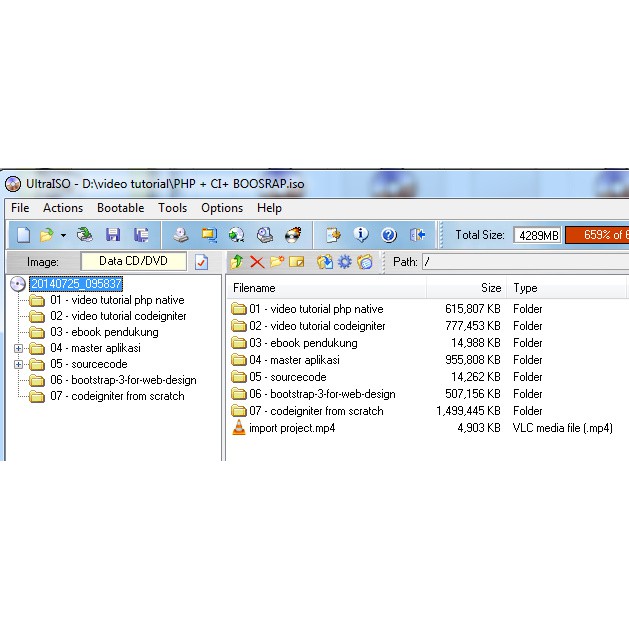Viewport: 629px width, 629px height.
Task: Click the red X Delete icon
Action: coord(257,262)
